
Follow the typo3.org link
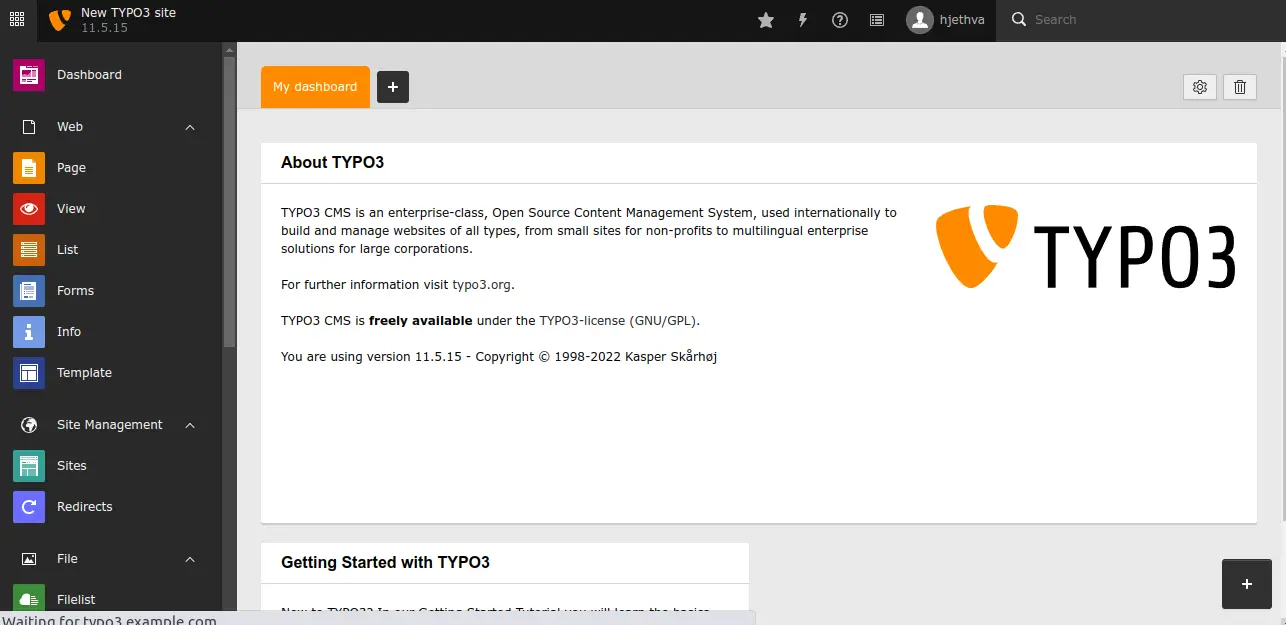pos(482,285)
